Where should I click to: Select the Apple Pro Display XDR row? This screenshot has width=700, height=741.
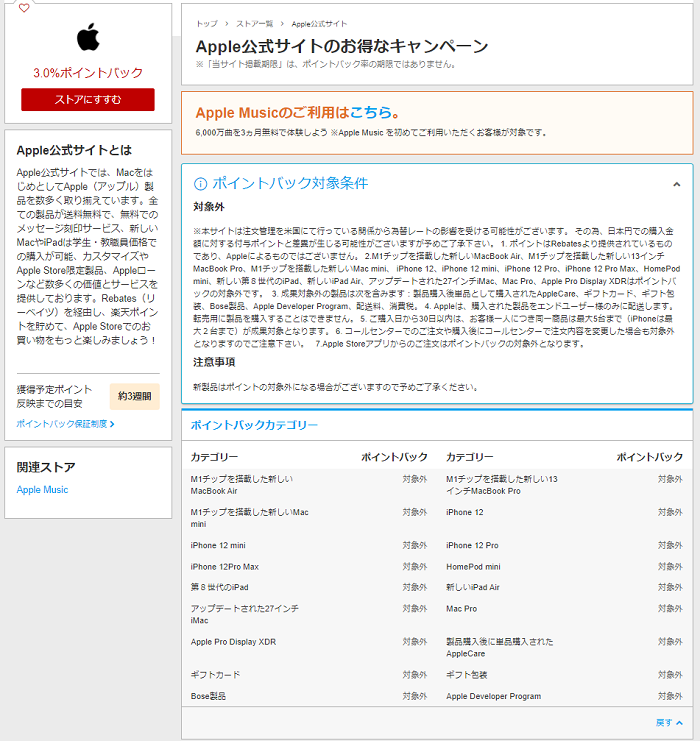pyautogui.click(x=309, y=642)
